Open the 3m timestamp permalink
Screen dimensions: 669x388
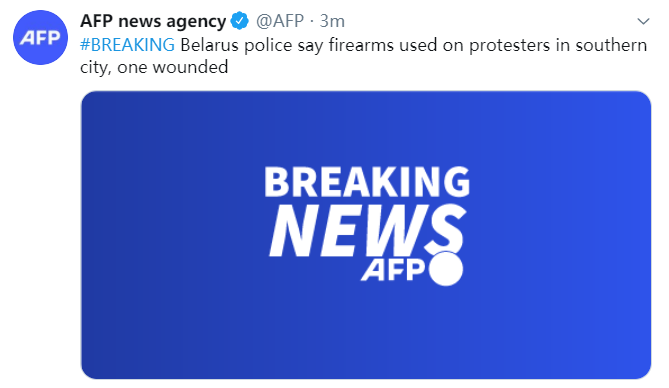tap(332, 21)
